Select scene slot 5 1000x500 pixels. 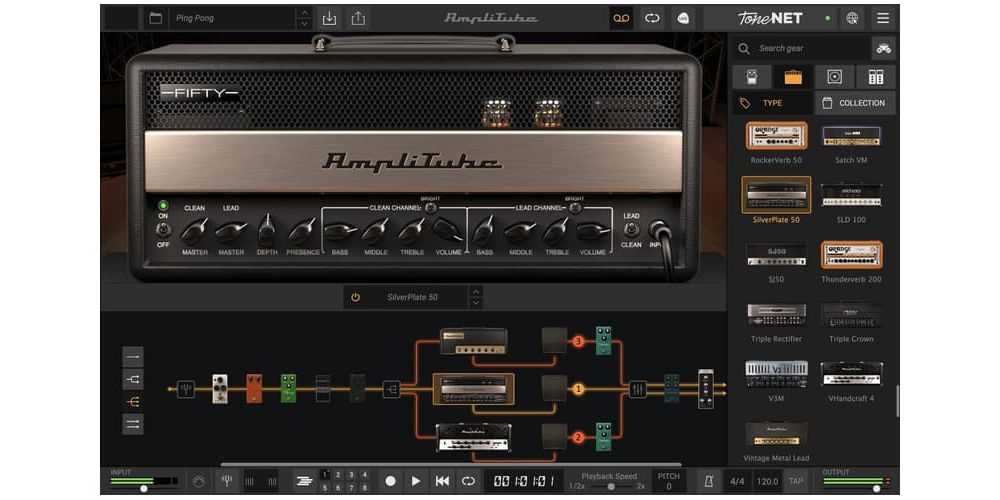point(325,488)
